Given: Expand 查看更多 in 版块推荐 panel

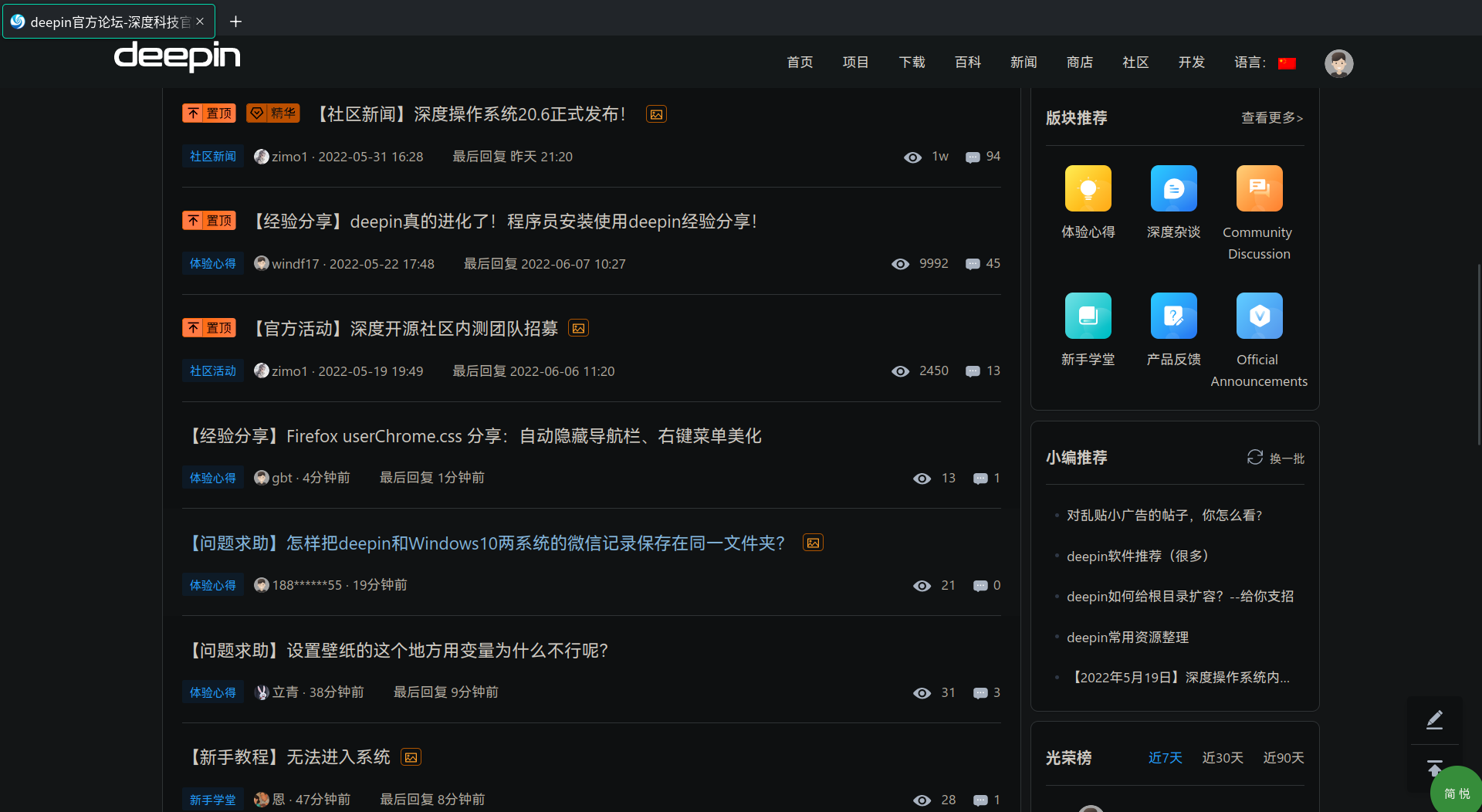Looking at the screenshot, I should tap(1271, 117).
